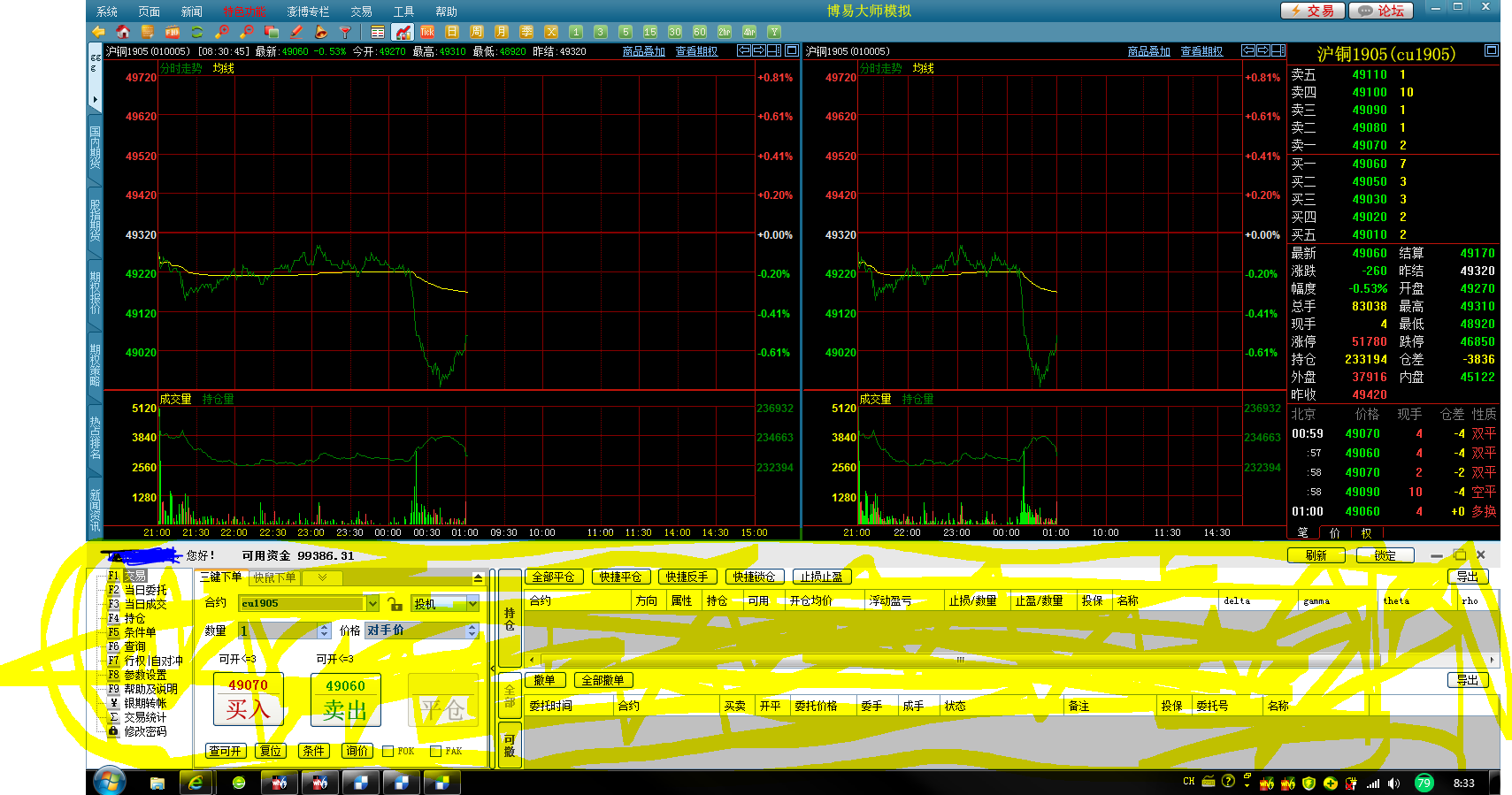Viewport: 1512px width, 795px height.
Task: Toggle the contract lock padlock icon
Action: (x=395, y=604)
